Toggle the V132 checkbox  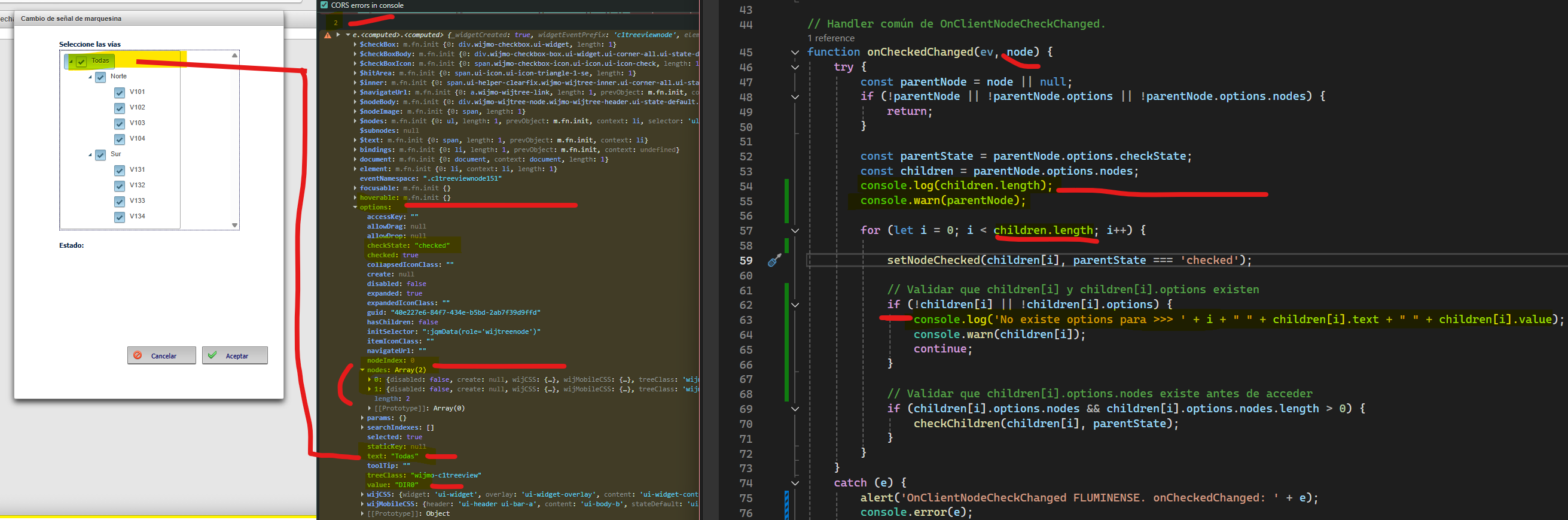tap(120, 186)
